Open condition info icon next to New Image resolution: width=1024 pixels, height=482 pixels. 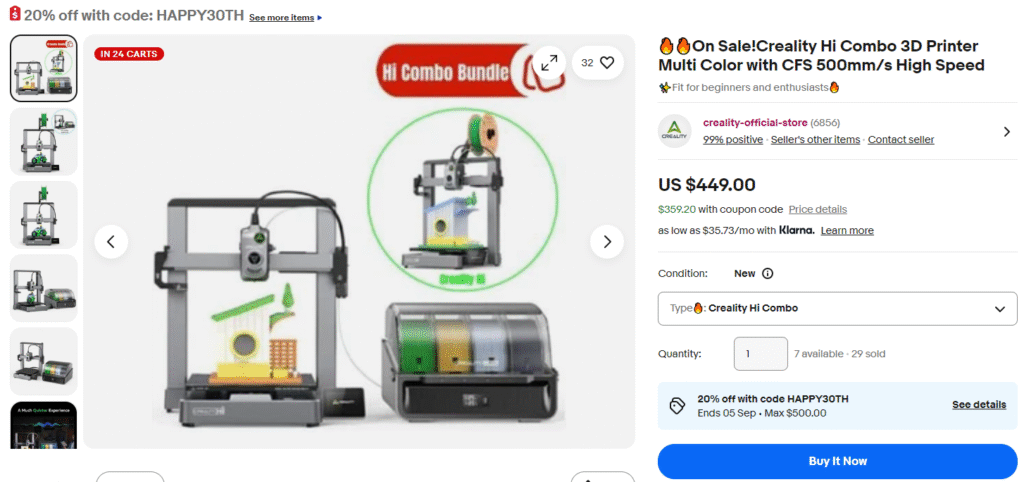pos(768,274)
